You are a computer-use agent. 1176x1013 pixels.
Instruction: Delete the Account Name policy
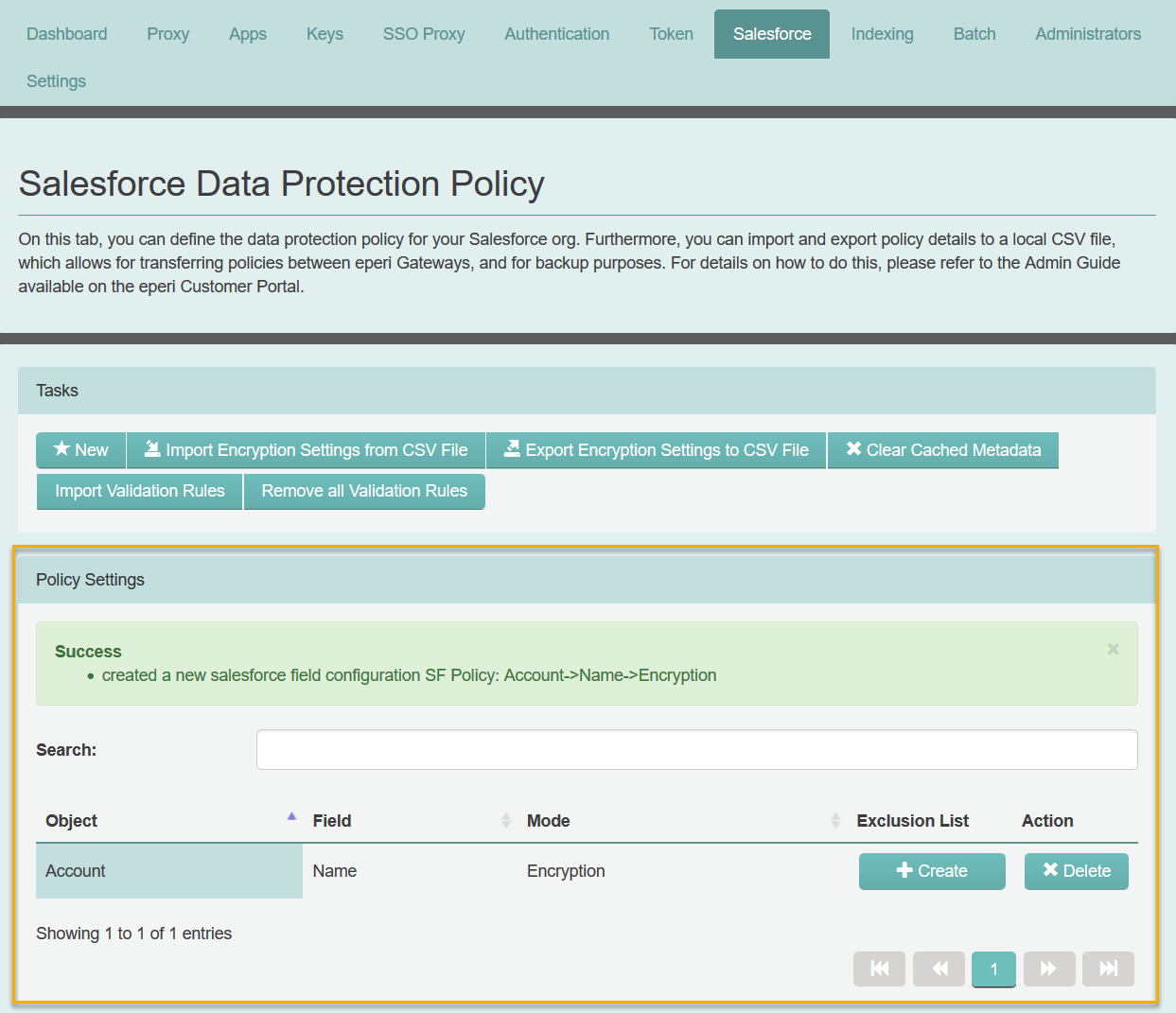tap(1077, 871)
